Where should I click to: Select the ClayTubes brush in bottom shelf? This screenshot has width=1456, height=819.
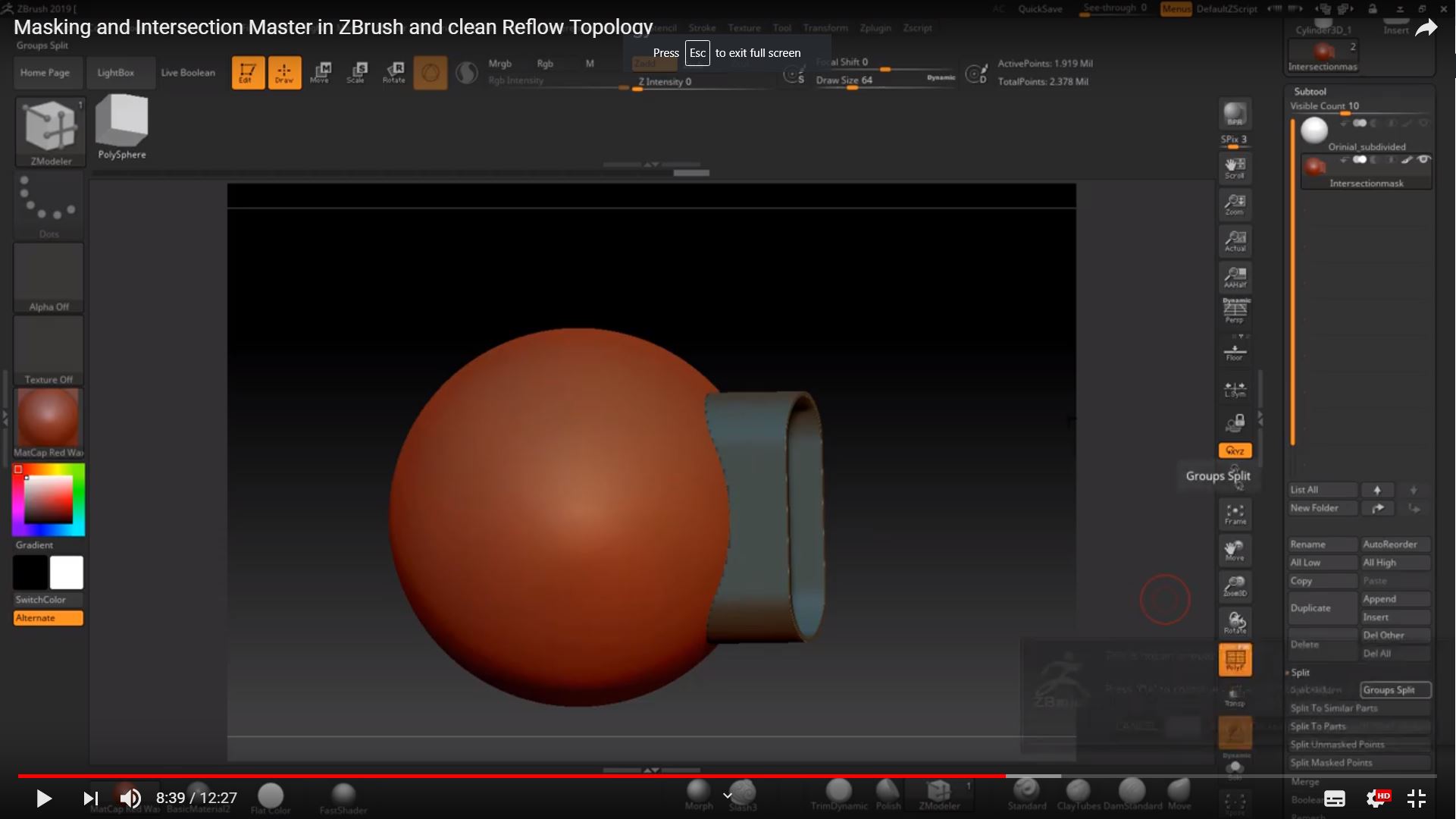[1079, 795]
